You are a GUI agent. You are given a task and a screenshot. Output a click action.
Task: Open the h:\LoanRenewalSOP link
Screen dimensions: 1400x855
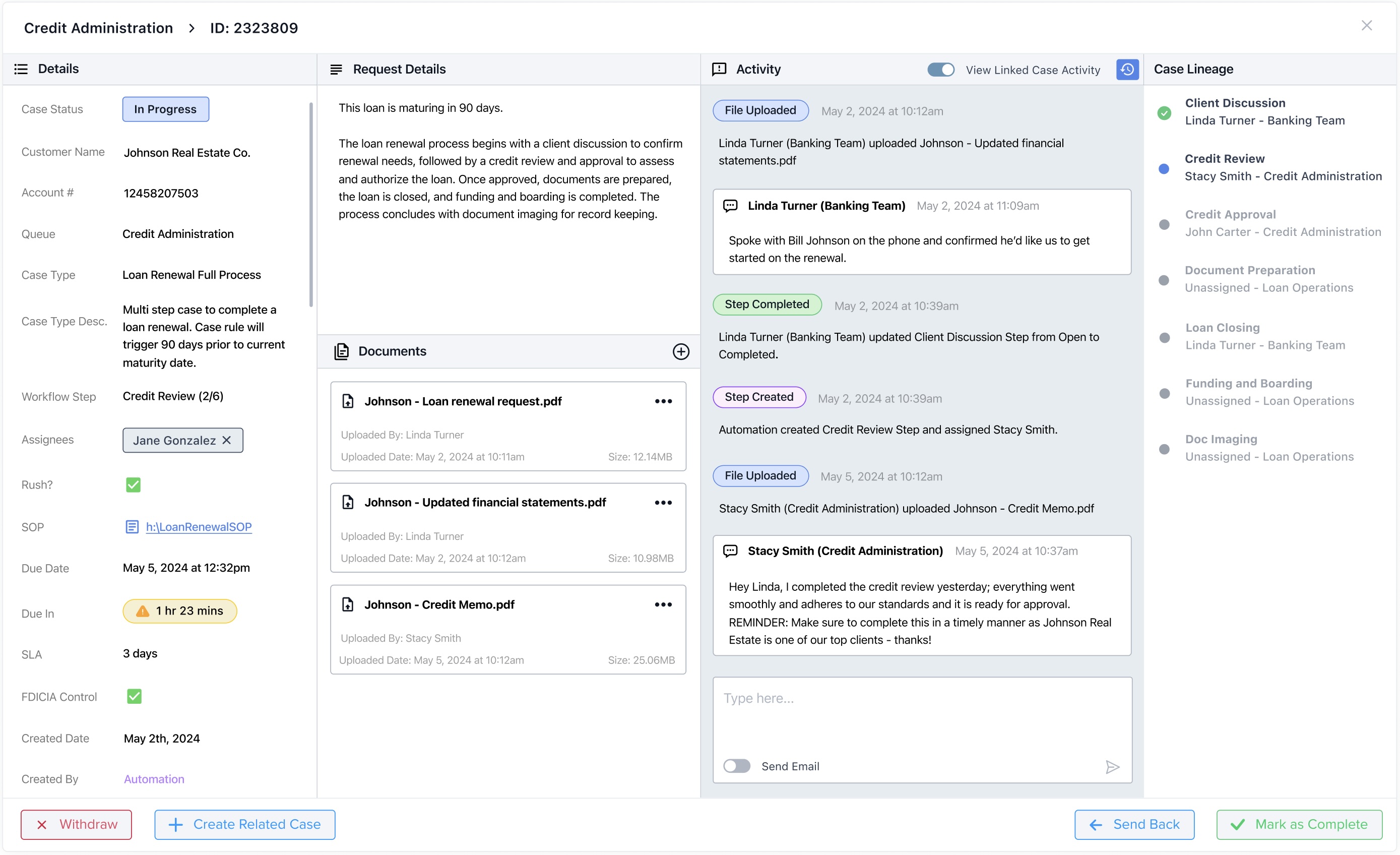pyautogui.click(x=198, y=527)
